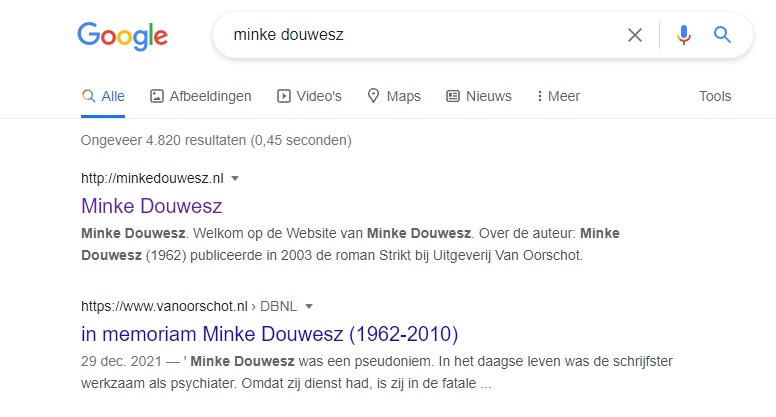Viewport: 776px width, 417px height.
Task: Expand dropdown arrow next to minkedouwesz.nl
Action: tap(235, 179)
